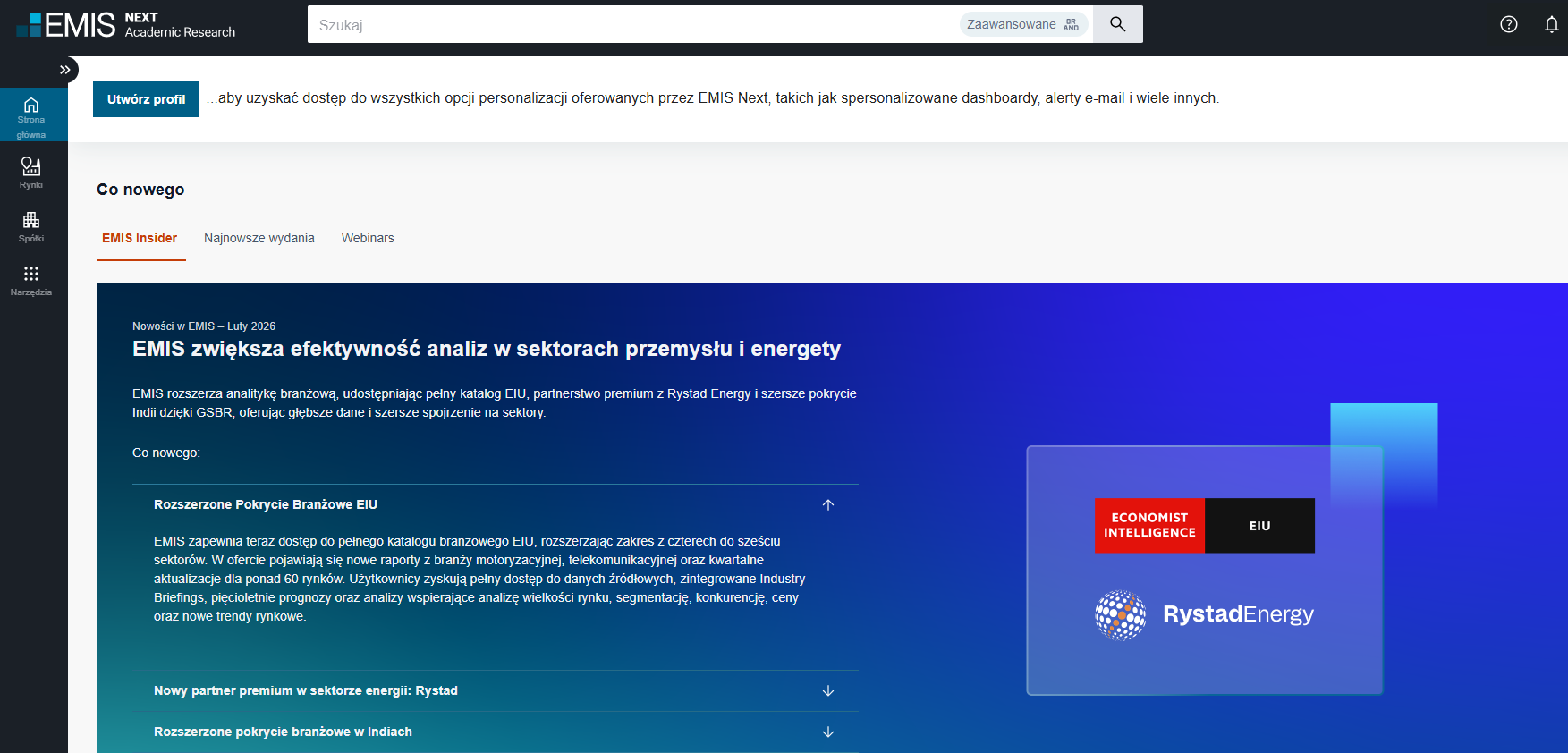Click the Rystad Energy logo image
Image resolution: width=1568 pixels, height=753 pixels.
pos(1204,614)
